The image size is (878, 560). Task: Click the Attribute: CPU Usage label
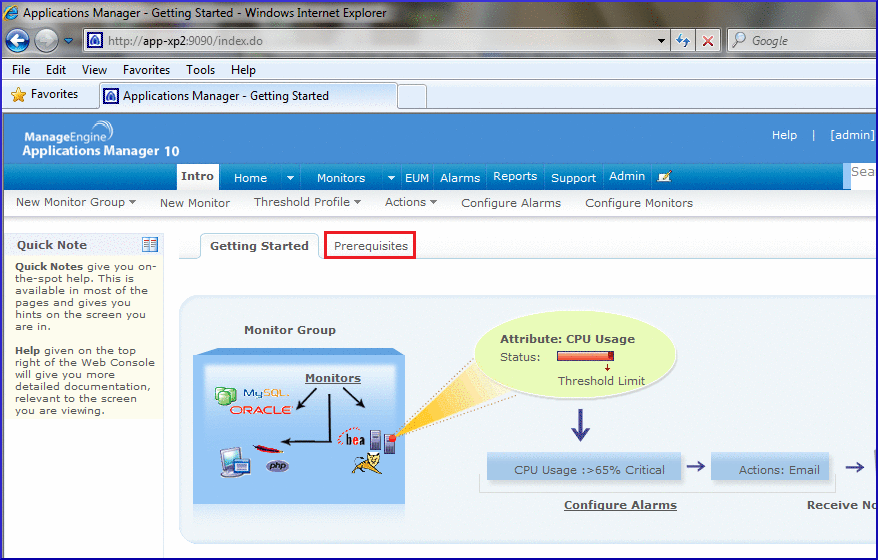coord(567,339)
